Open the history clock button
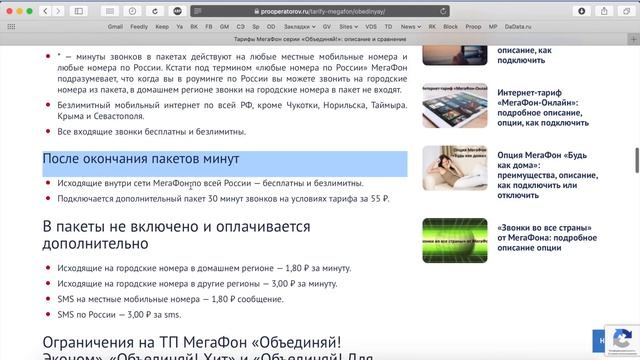The height and width of the screenshot is (360, 640). (x=132, y=11)
